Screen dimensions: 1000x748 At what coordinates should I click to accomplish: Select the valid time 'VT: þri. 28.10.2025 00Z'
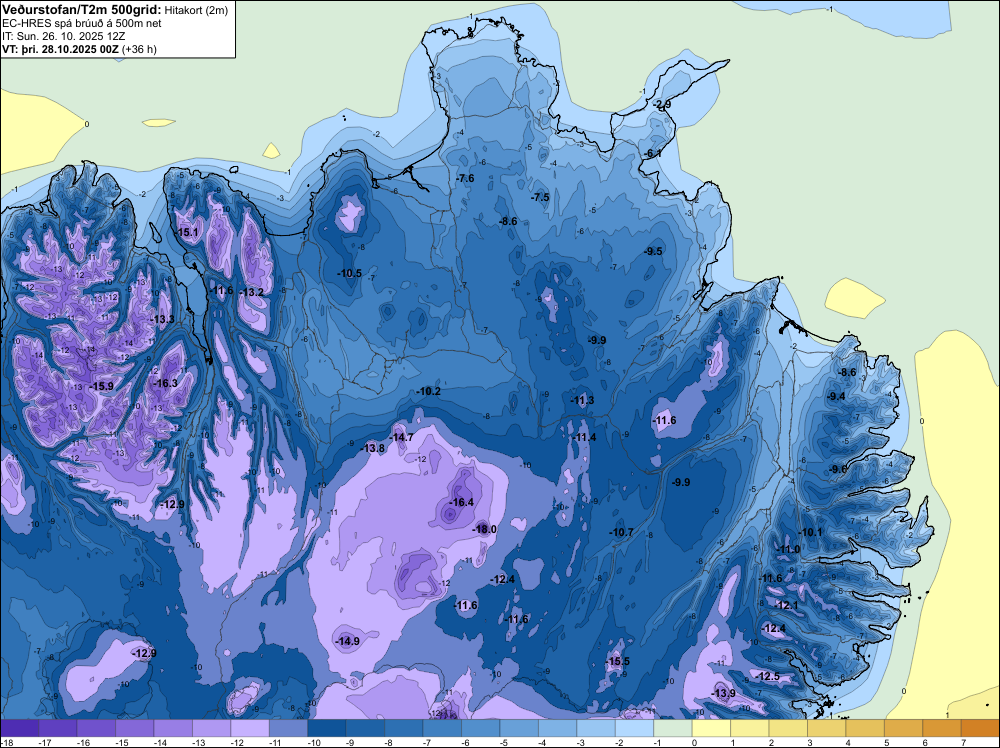[60, 49]
